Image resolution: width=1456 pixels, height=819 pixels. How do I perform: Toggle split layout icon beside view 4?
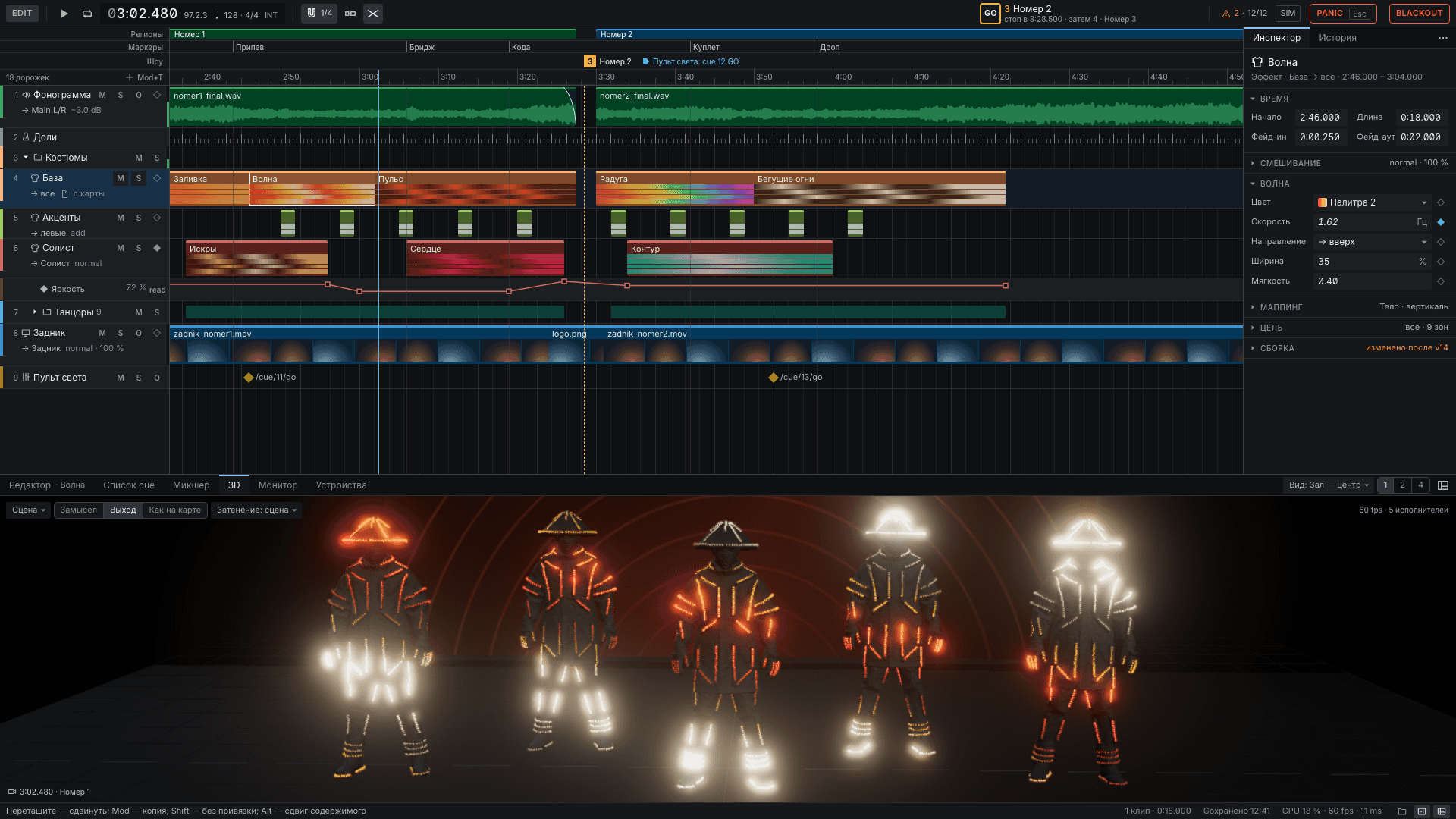[1443, 485]
